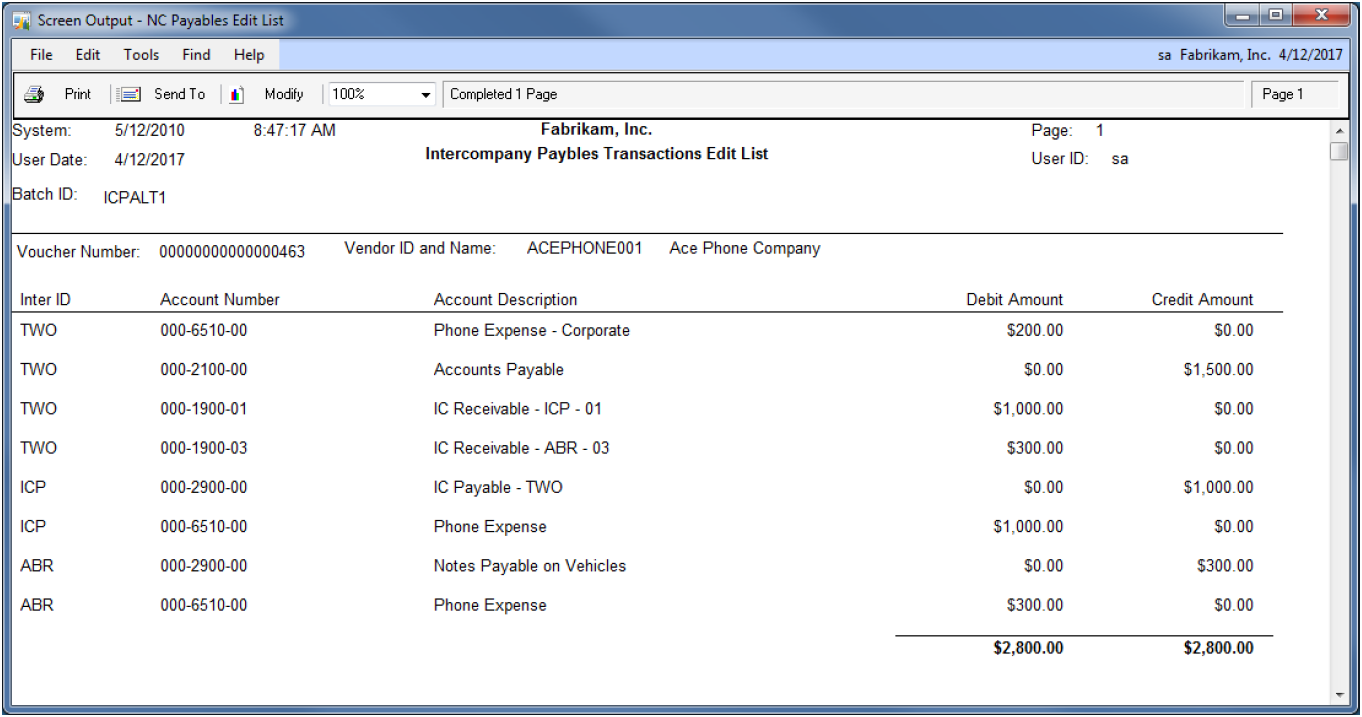1362x717 pixels.
Task: Click the Page 1 indicator box
Action: point(1293,94)
